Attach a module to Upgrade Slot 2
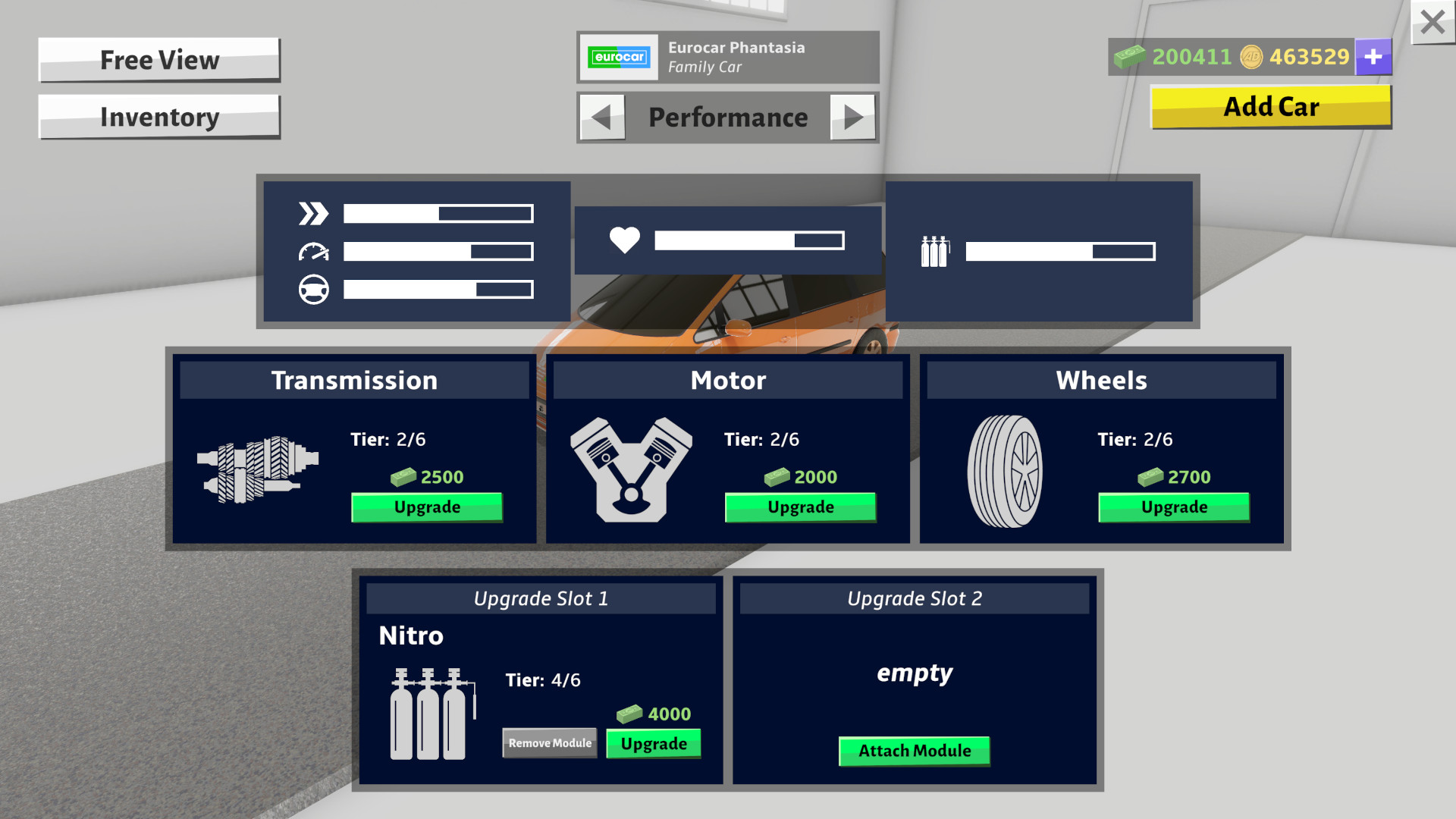Viewport: 1456px width, 819px height. 914,751
